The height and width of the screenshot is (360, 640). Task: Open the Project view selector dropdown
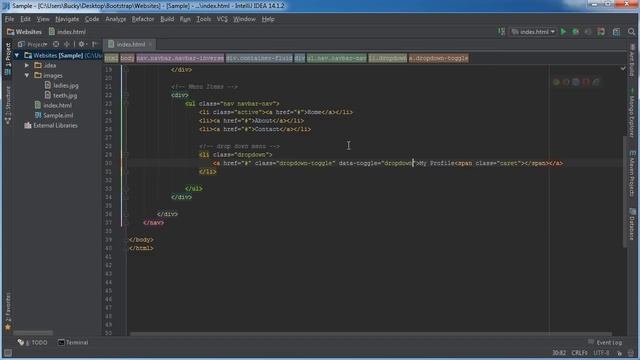[x=33, y=44]
